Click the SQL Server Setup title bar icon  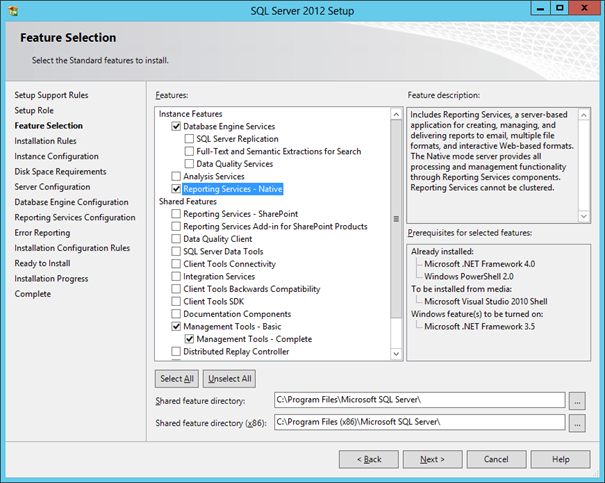tap(13, 10)
